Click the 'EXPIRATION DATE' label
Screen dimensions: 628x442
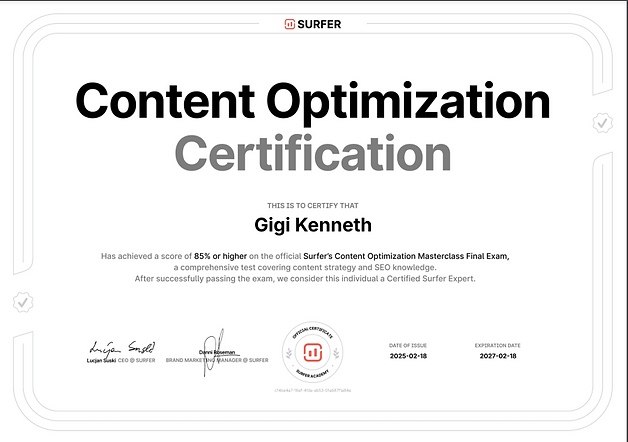point(497,346)
